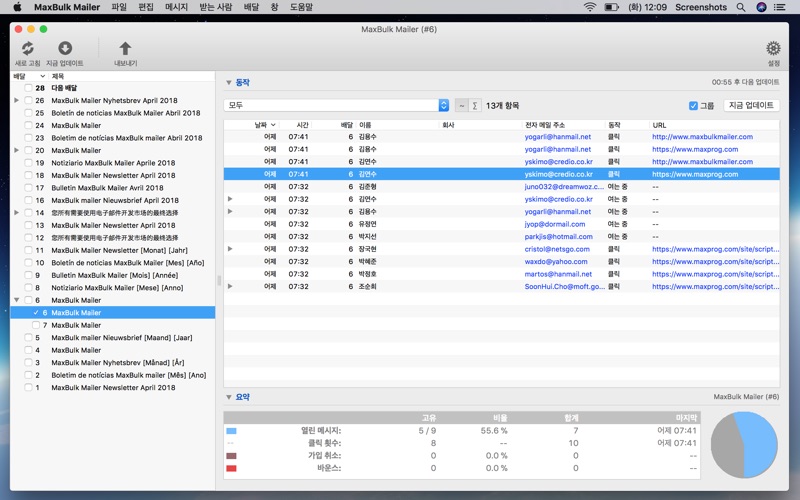Open script URL in martos@hanmail.net row
The height and width of the screenshot is (500, 800).
[715, 274]
